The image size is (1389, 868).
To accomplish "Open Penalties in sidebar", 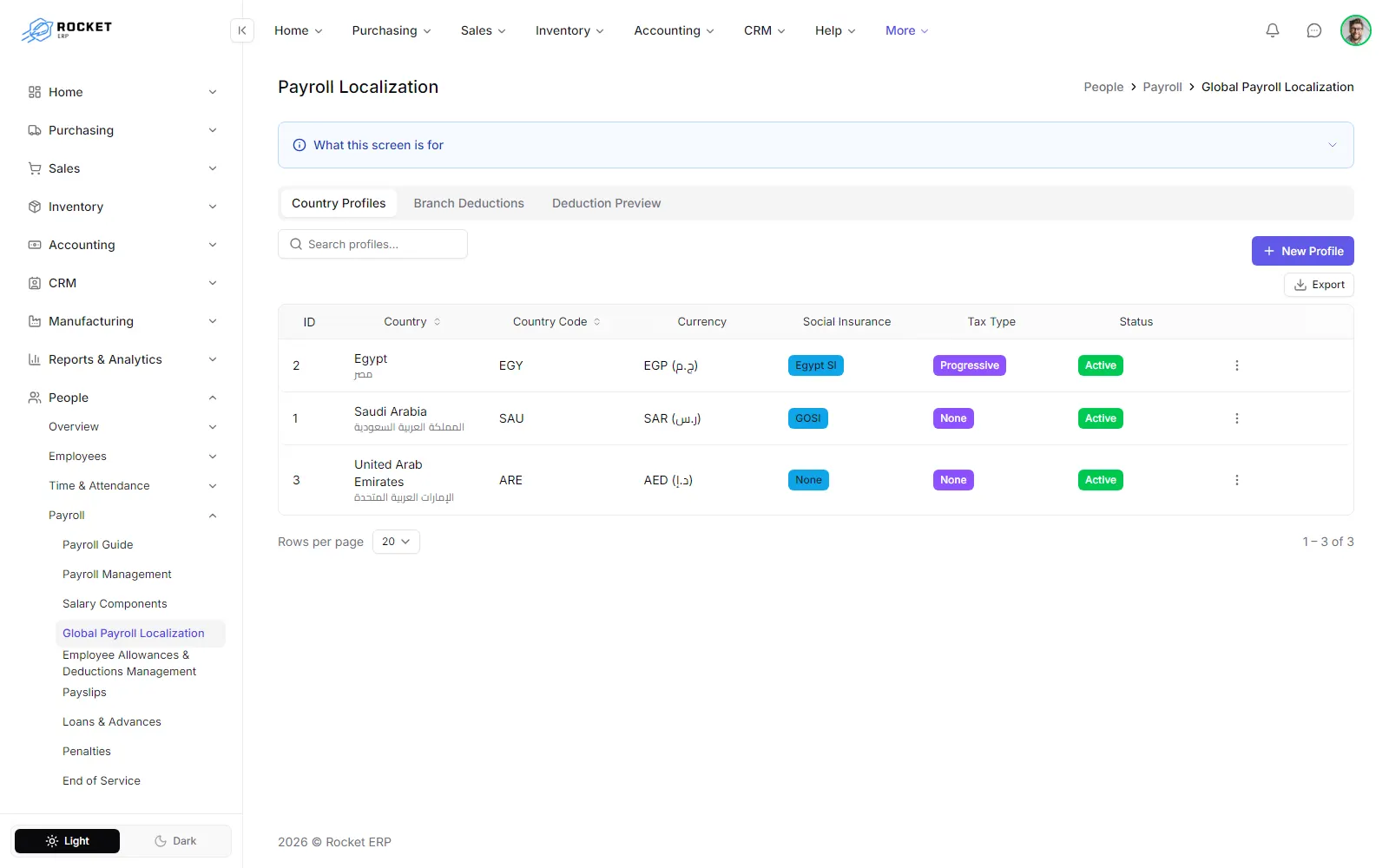I will [87, 752].
